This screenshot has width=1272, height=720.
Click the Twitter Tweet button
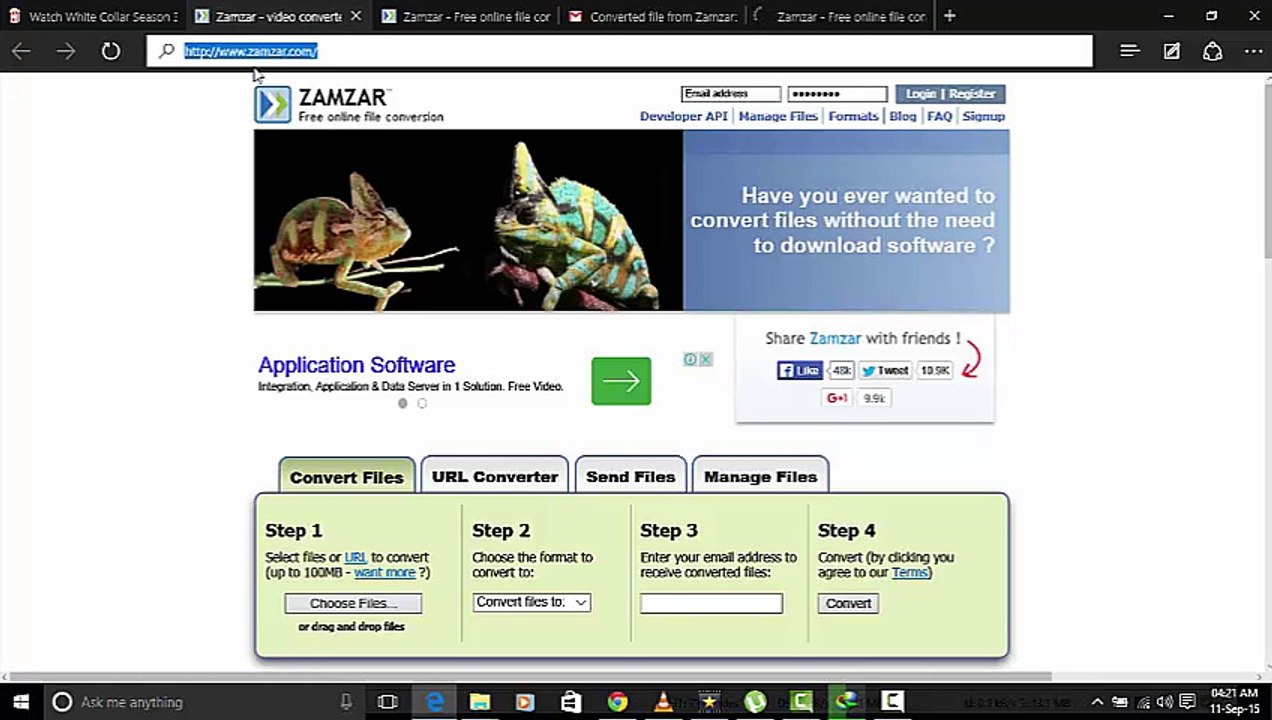(885, 370)
